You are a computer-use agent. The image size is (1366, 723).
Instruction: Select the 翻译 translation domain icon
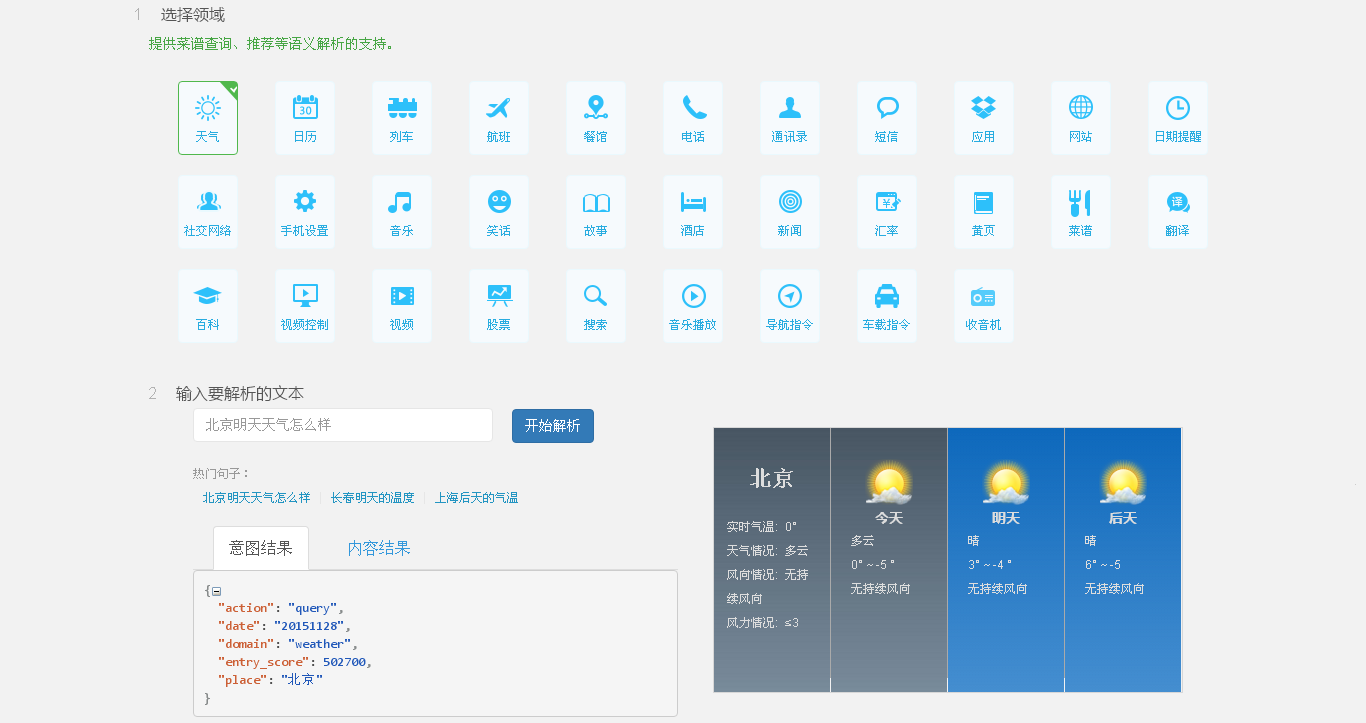click(1178, 212)
